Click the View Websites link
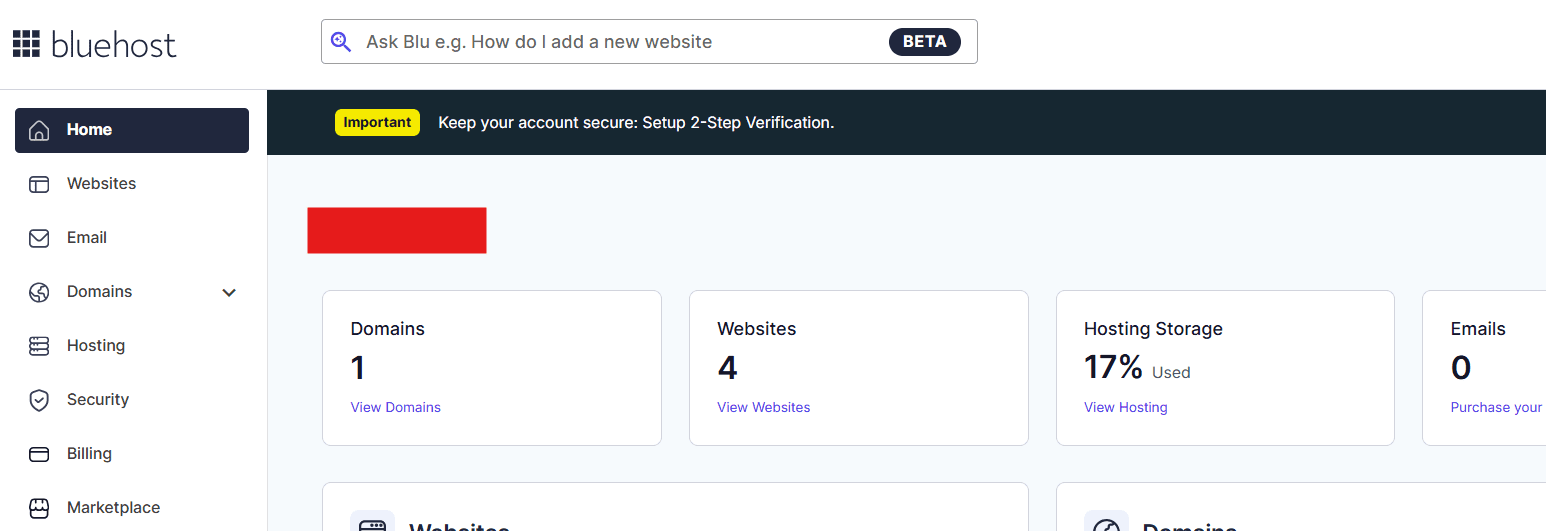 [x=763, y=408]
